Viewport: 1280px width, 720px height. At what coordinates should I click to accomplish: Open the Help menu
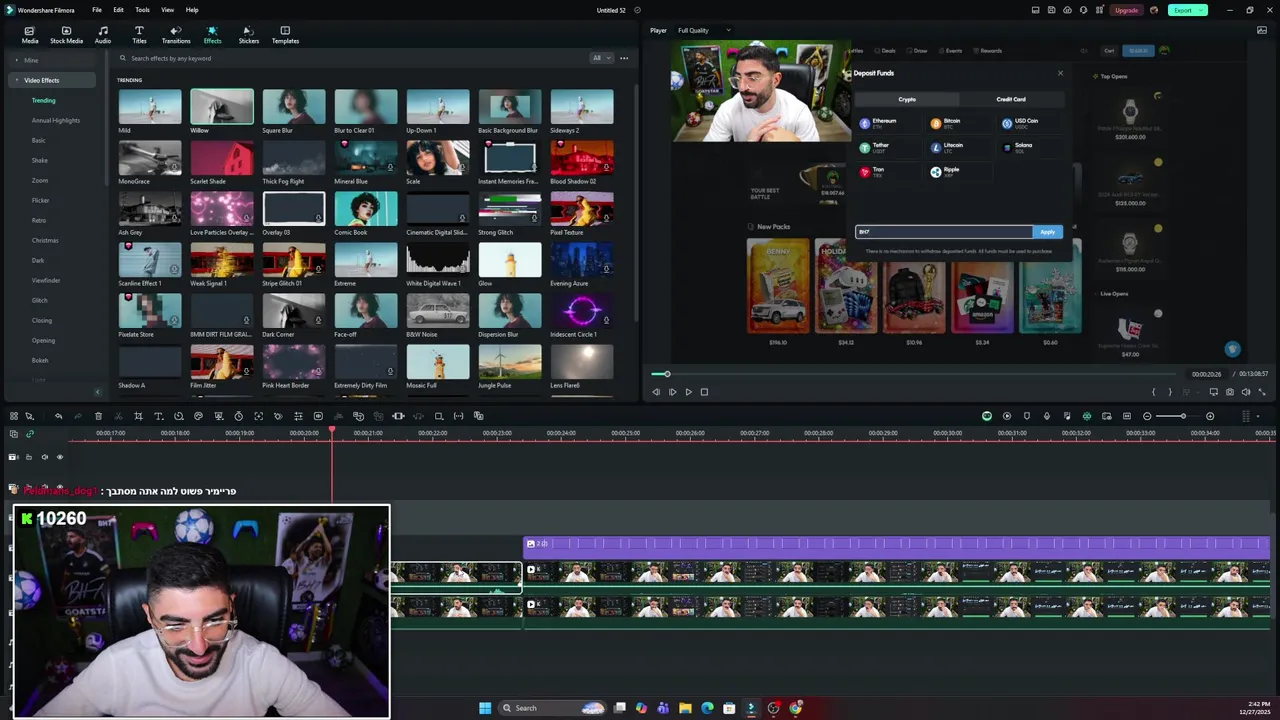click(x=192, y=10)
